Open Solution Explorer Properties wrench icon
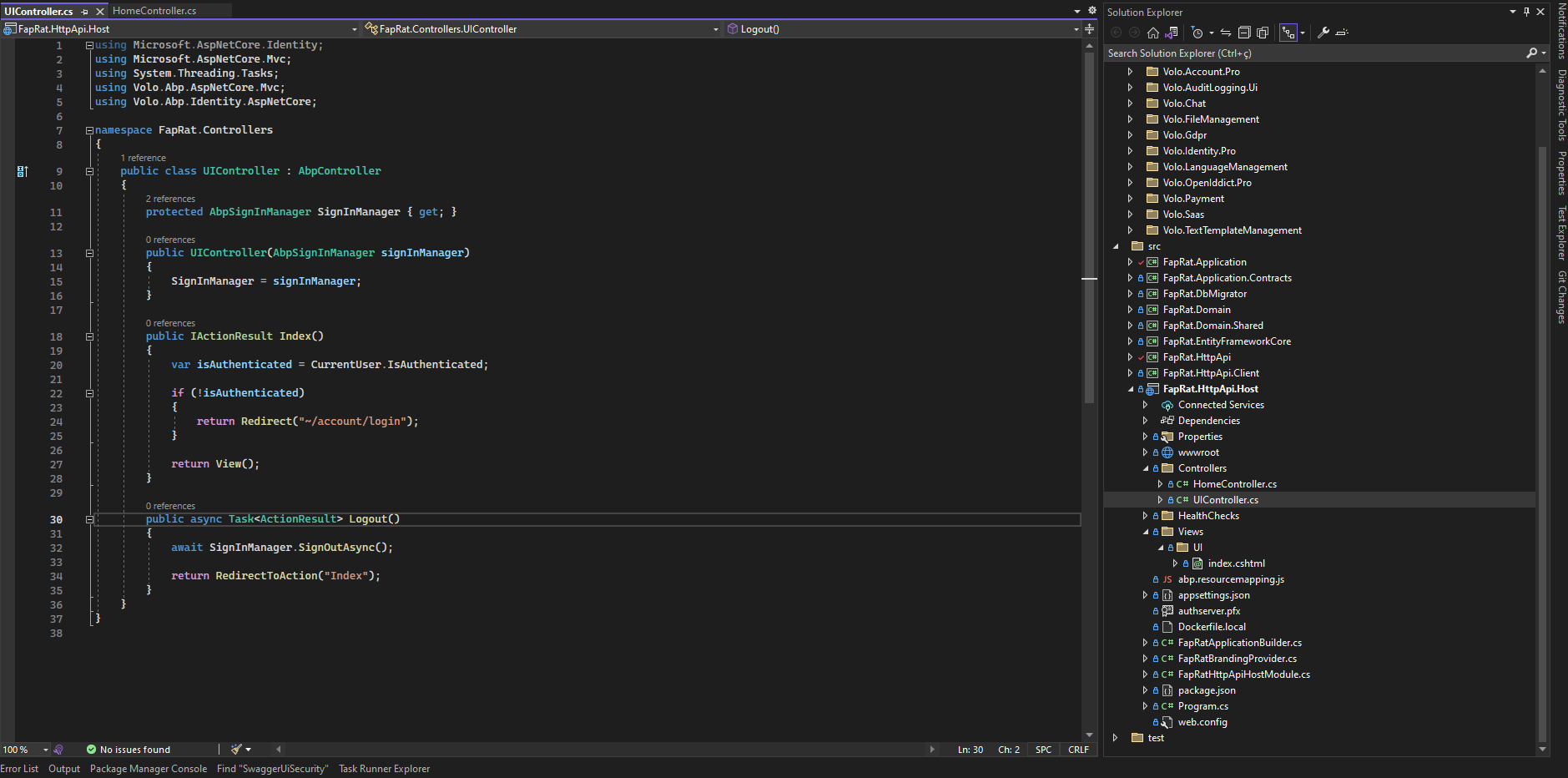The height and width of the screenshot is (778, 1568). click(1323, 33)
